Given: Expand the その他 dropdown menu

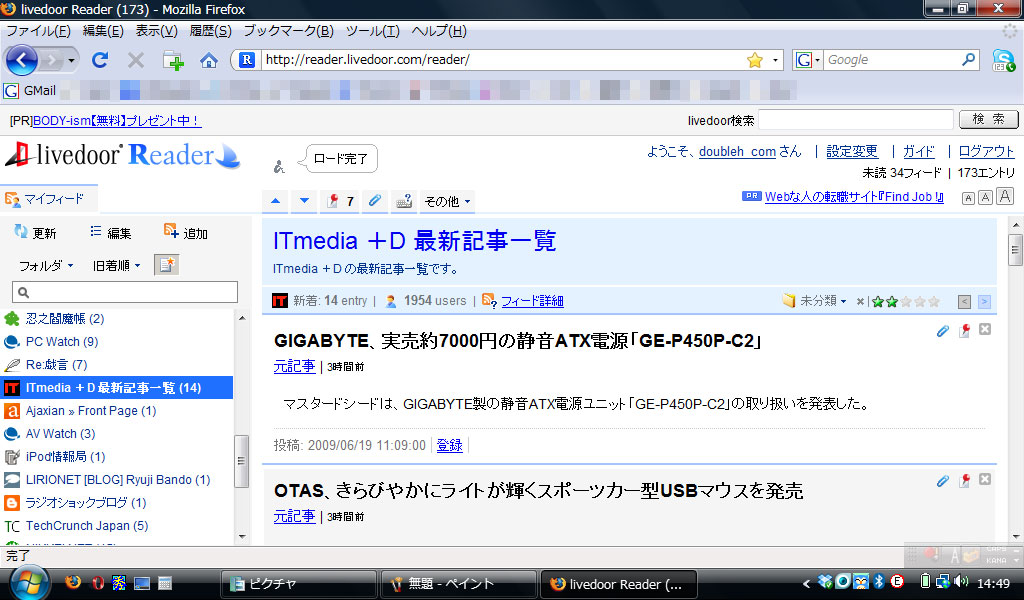Looking at the screenshot, I should coord(447,201).
